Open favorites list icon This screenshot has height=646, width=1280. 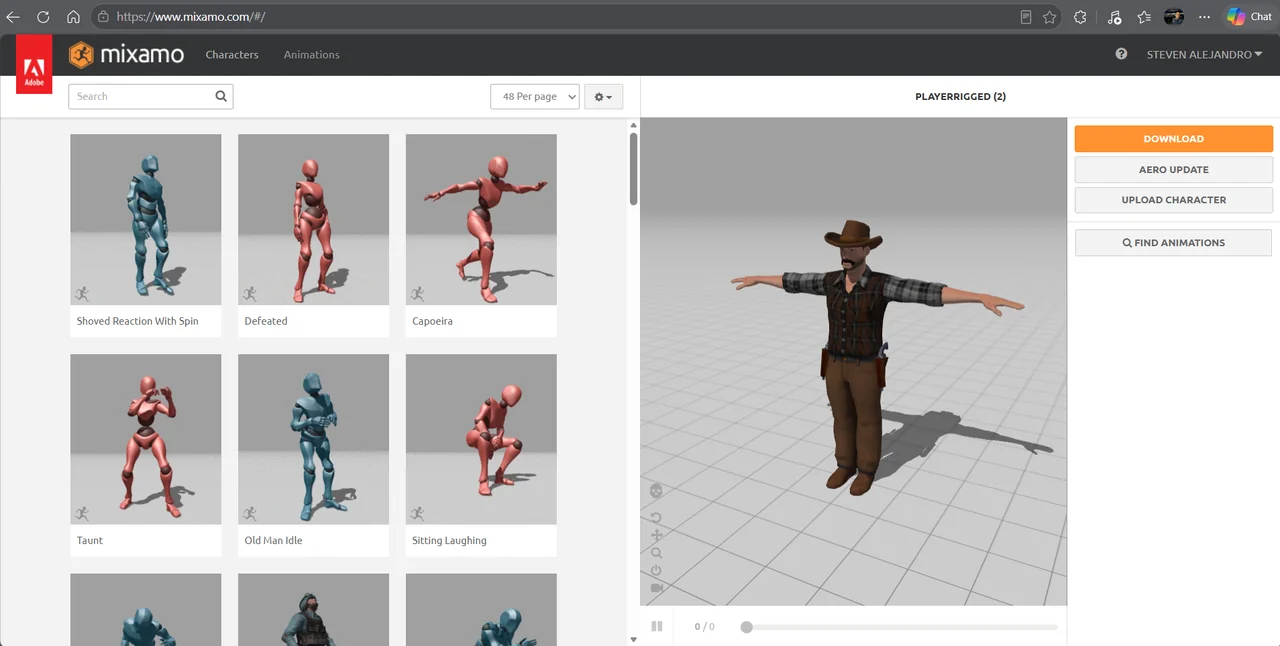[x=1144, y=17]
